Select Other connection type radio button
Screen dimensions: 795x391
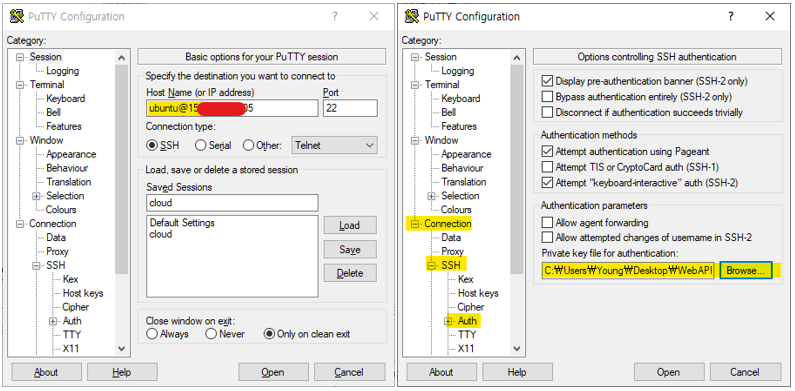pos(248,146)
